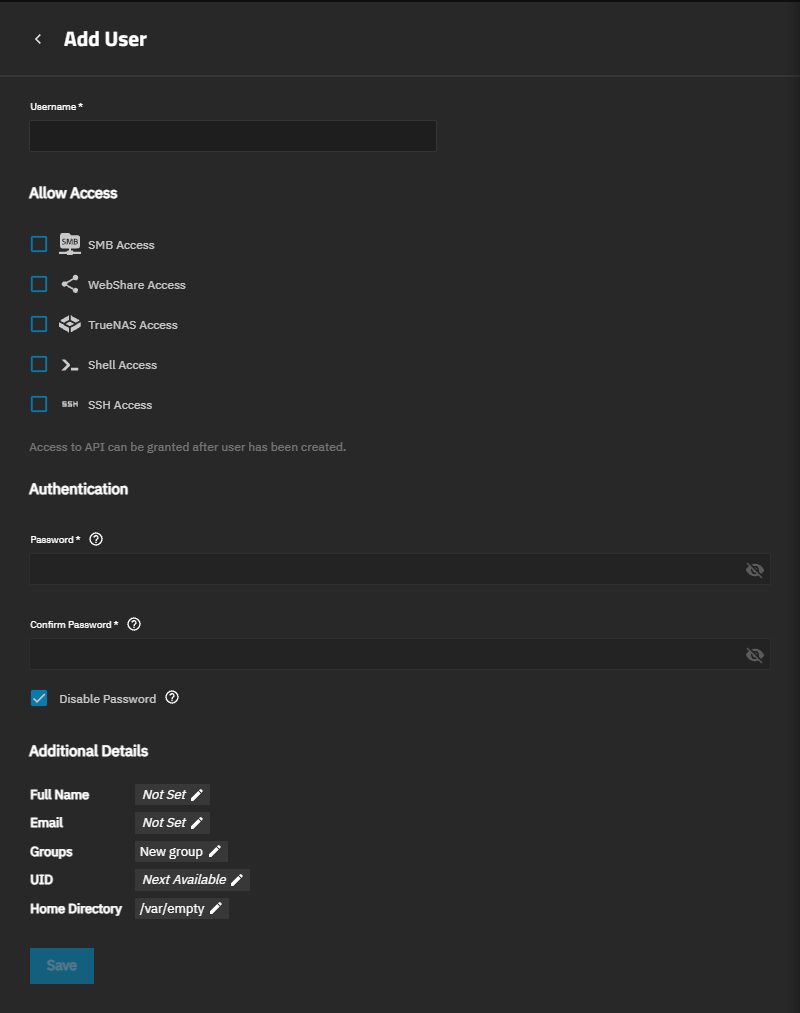The image size is (800, 1013).
Task: Click the "SMB Access" label text
Action: (121, 245)
